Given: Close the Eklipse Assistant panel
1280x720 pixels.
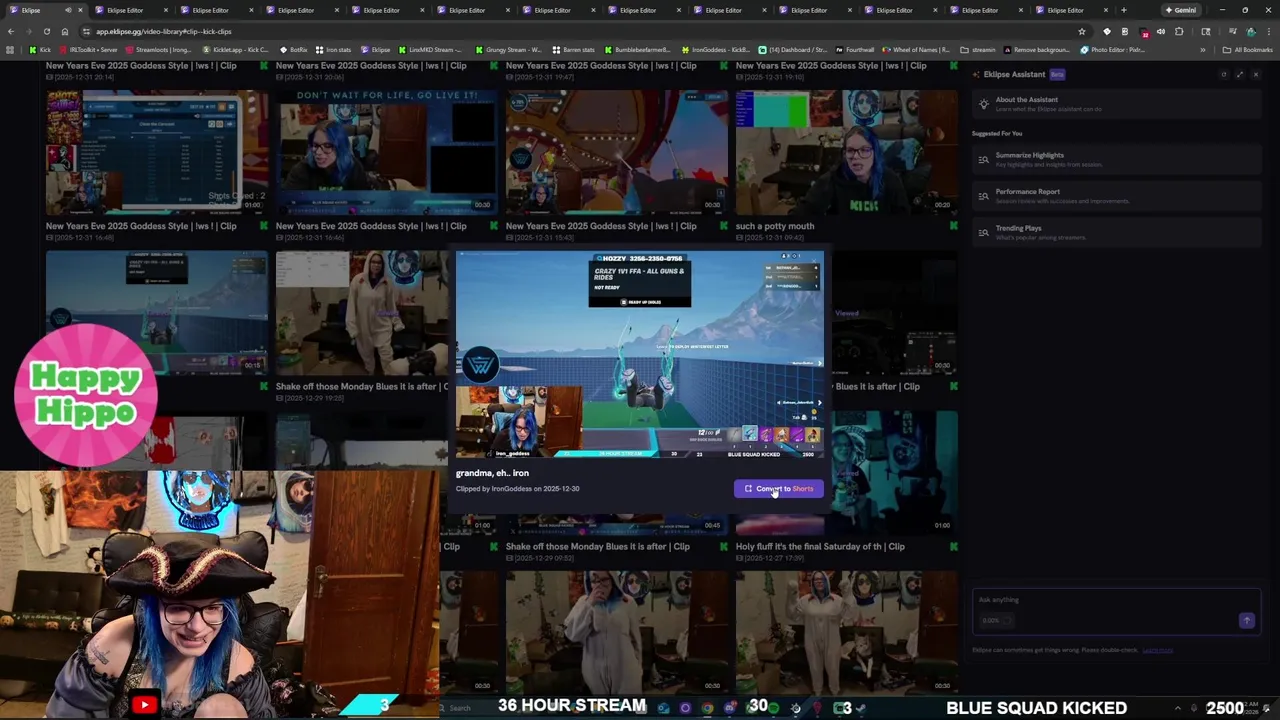Looking at the screenshot, I should pos(1256,75).
